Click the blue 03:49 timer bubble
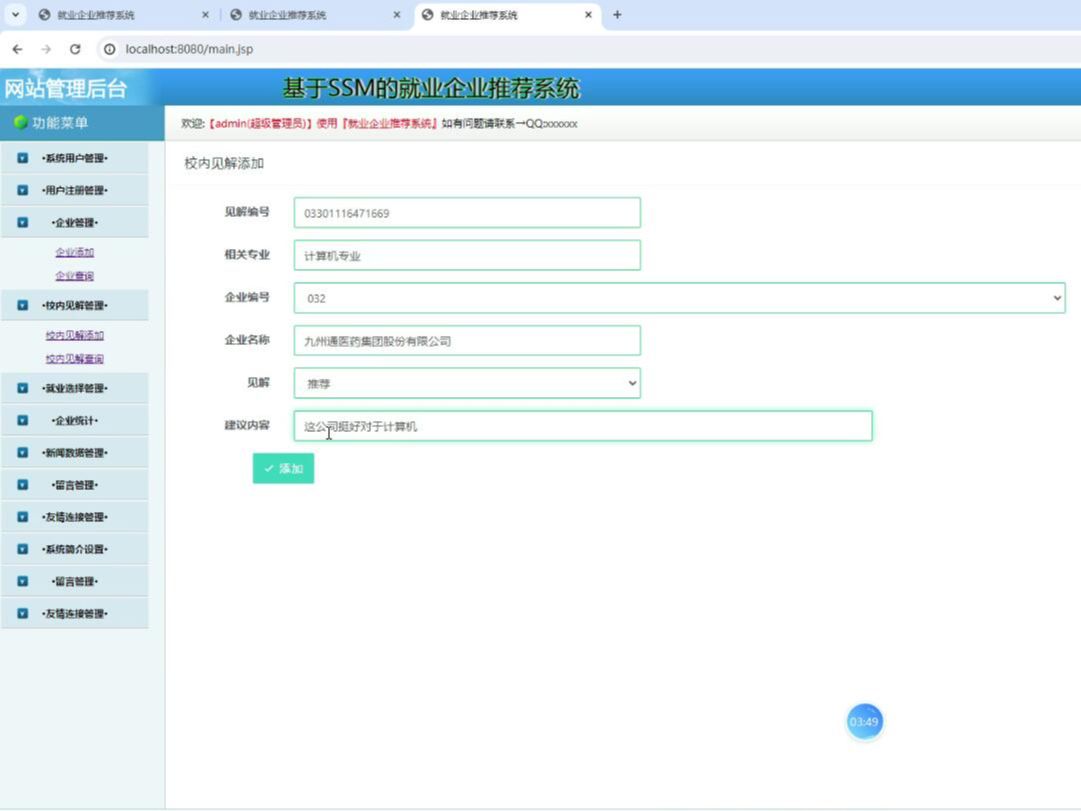1081x811 pixels. point(865,721)
